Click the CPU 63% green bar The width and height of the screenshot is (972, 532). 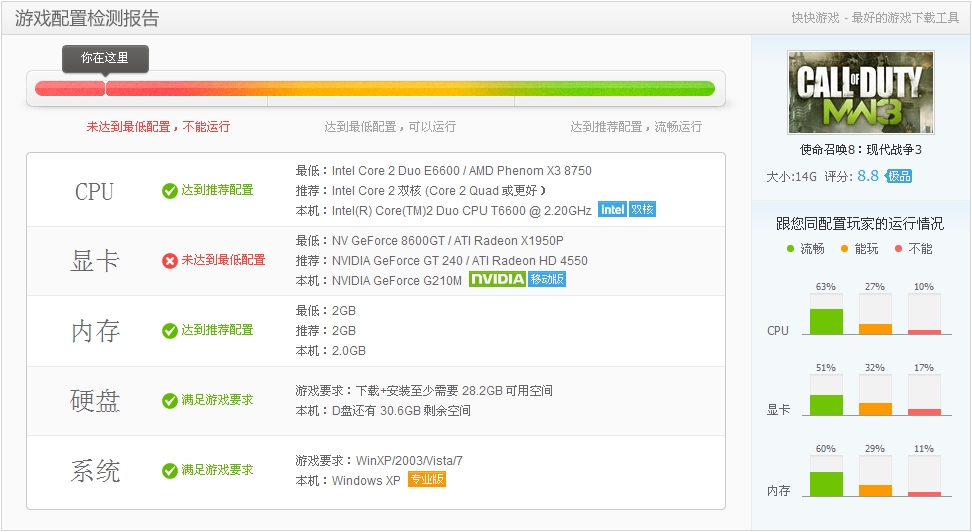pos(826,321)
